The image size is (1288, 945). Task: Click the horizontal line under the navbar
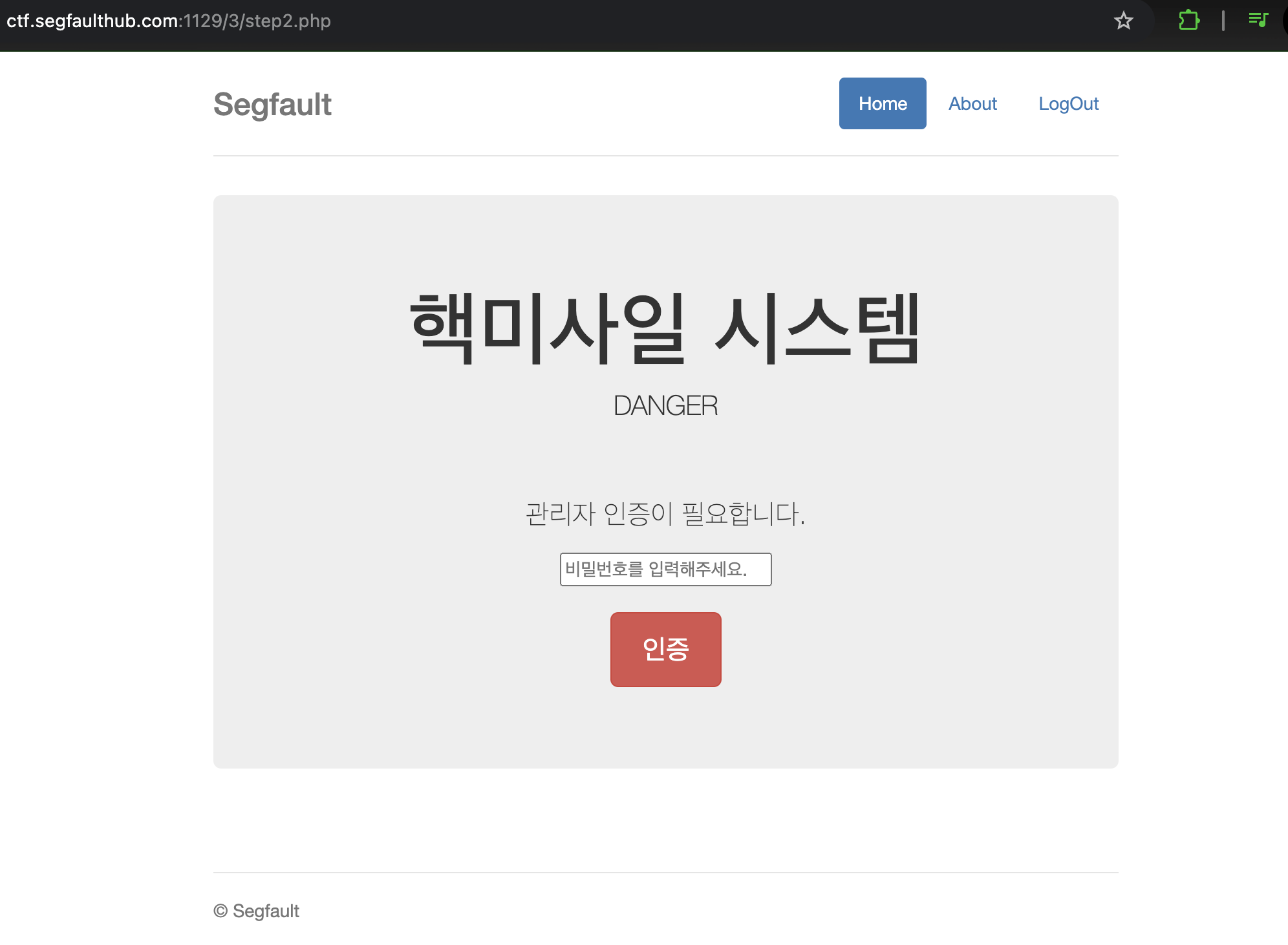pyautogui.click(x=665, y=156)
